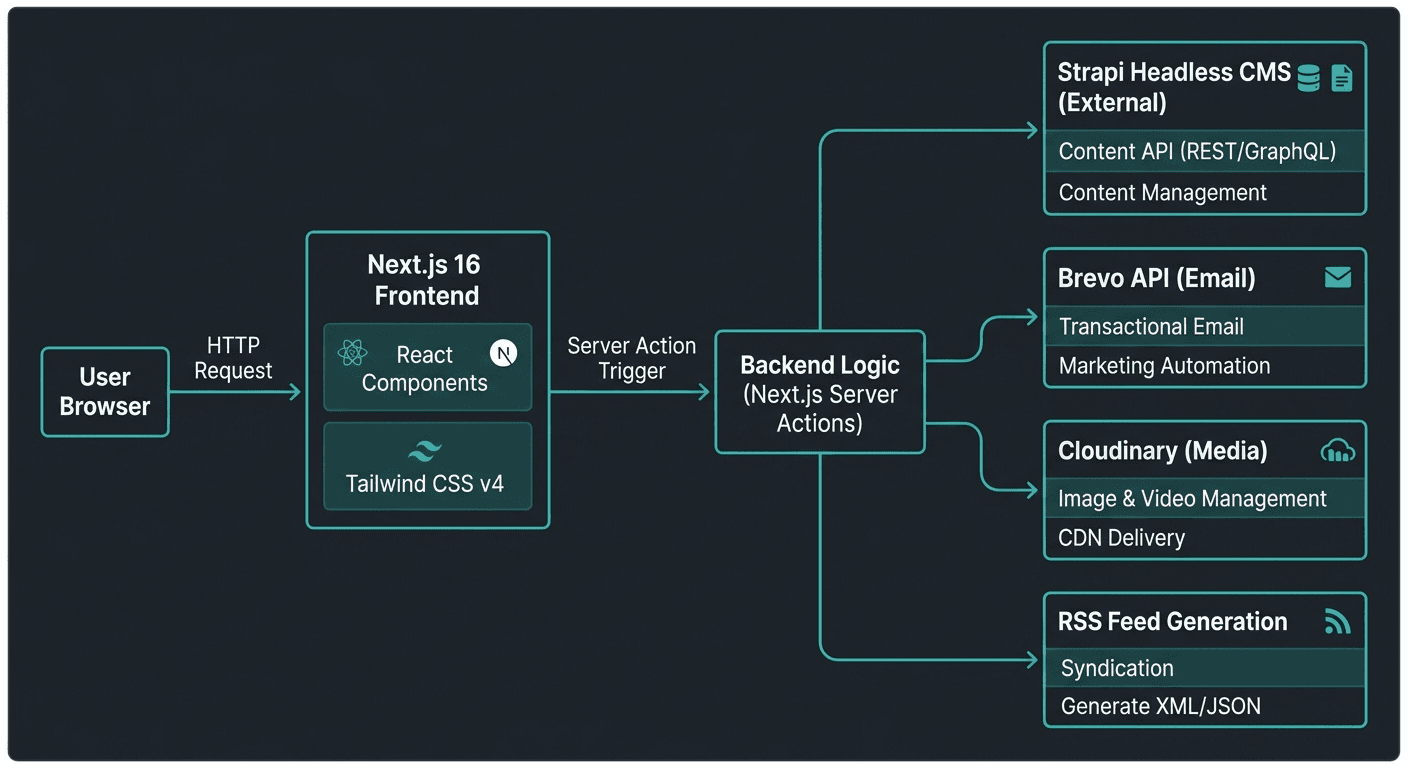This screenshot has width=1408, height=768.
Task: Select Content API (REST/GraphQL) row
Action: [1205, 152]
